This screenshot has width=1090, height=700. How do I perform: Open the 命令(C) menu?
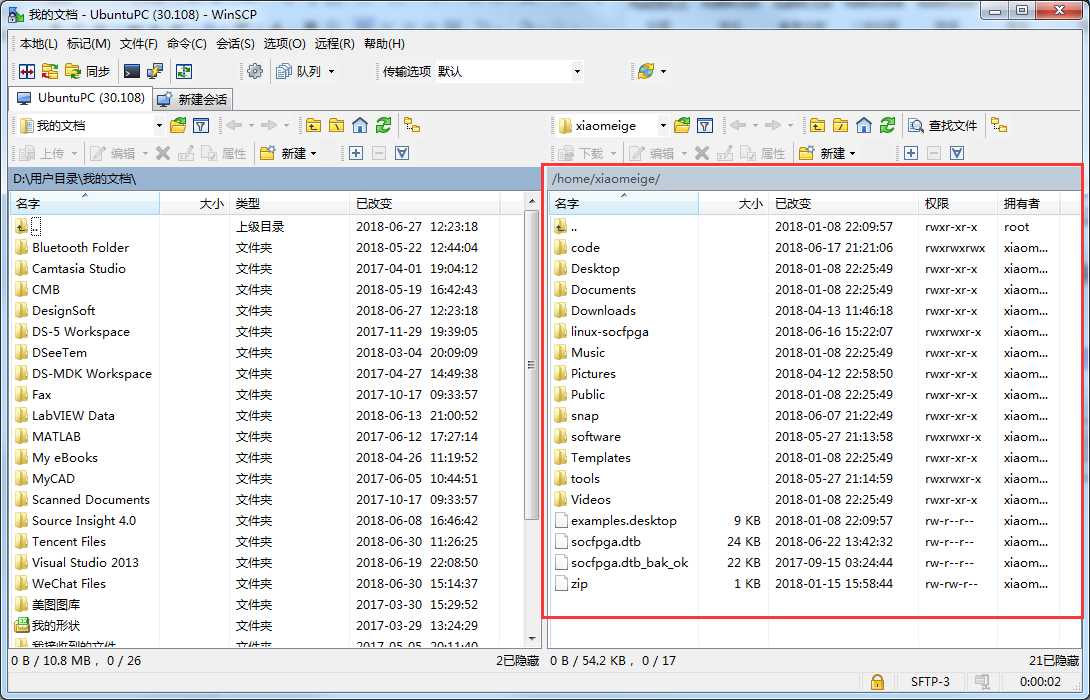186,44
